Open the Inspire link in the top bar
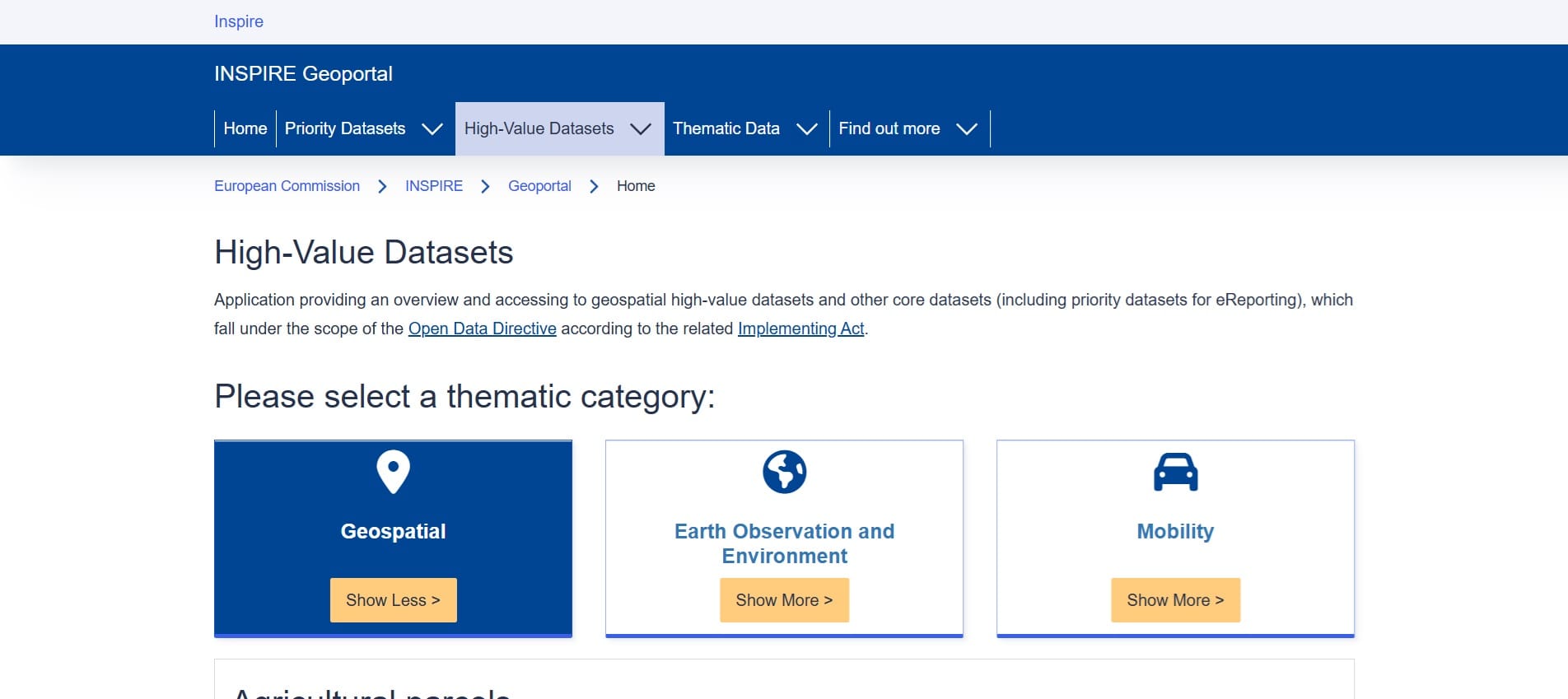Screen dimensions: 1568x699 [239, 21]
